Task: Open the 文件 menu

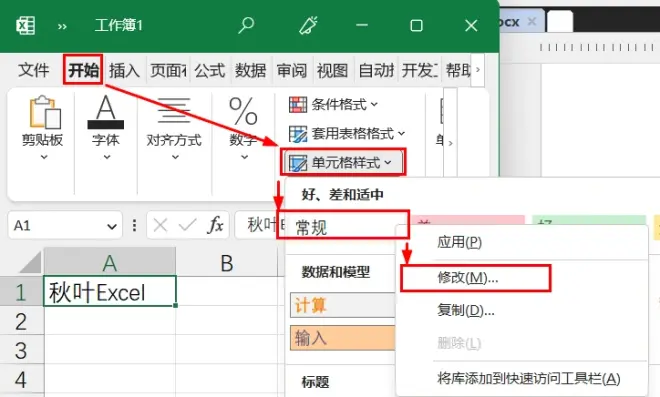Action: [33, 70]
